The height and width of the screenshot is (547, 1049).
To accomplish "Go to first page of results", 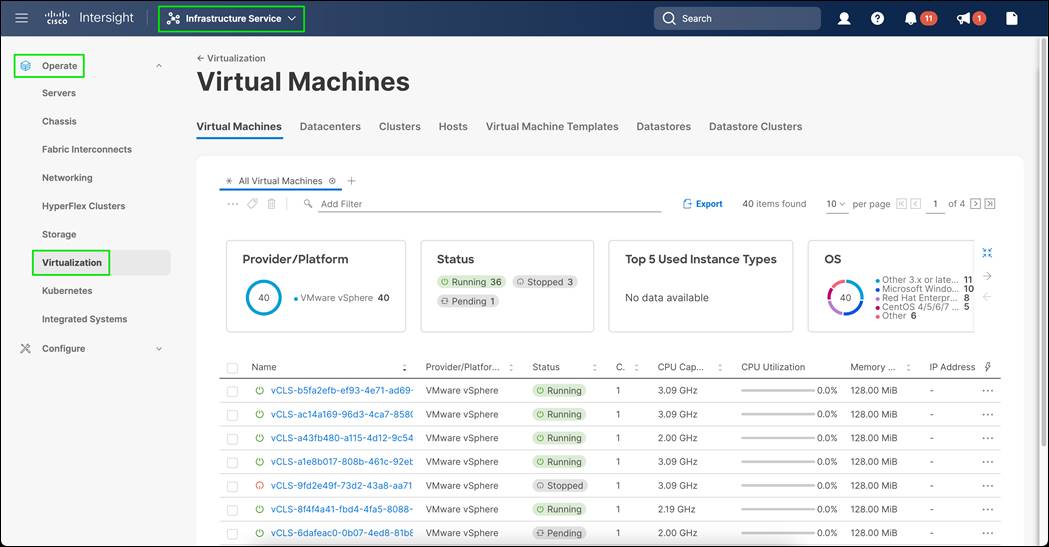I will [901, 204].
